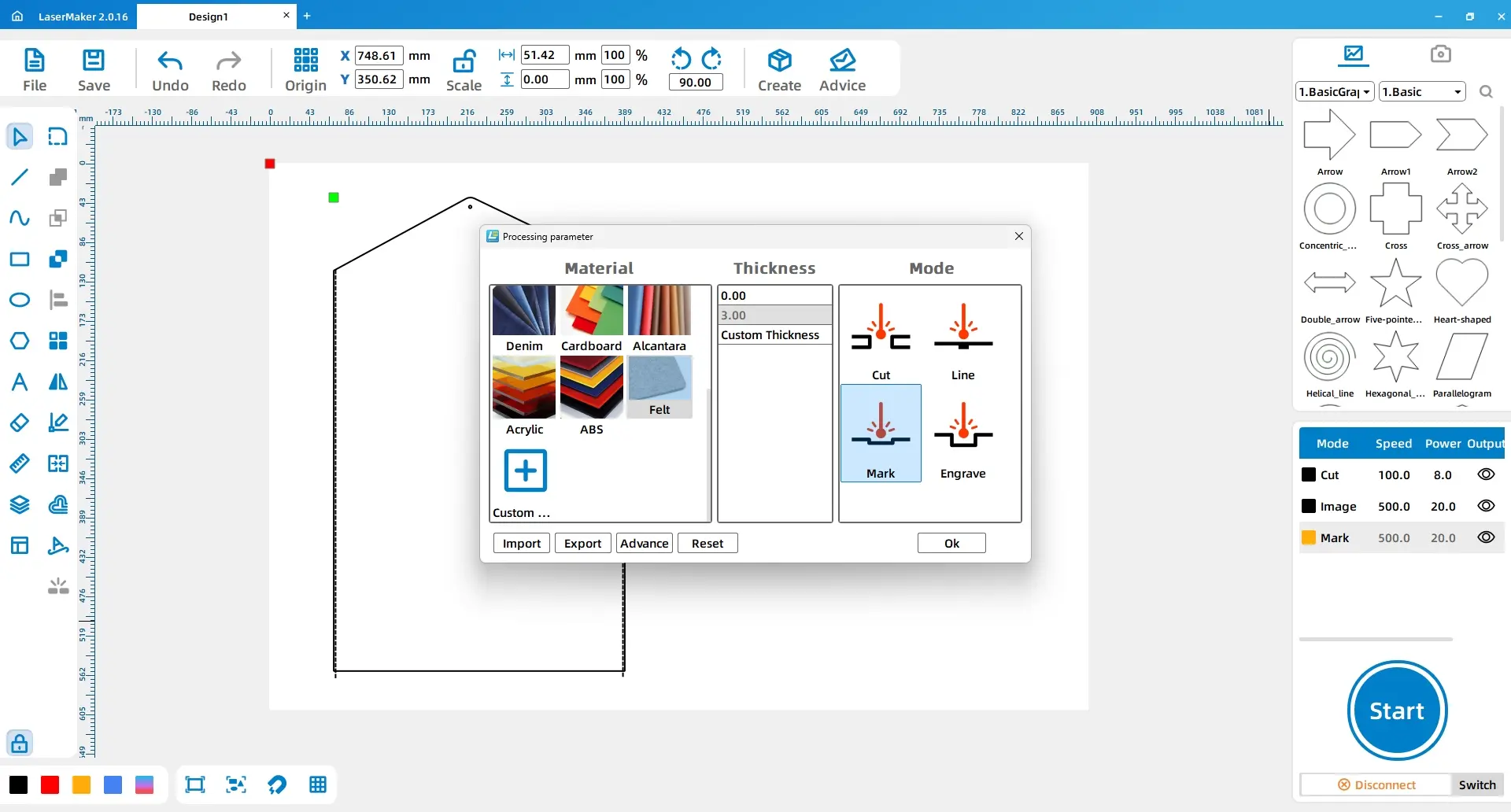Click the Switch button
The height and width of the screenshot is (812, 1511).
[1477, 784]
